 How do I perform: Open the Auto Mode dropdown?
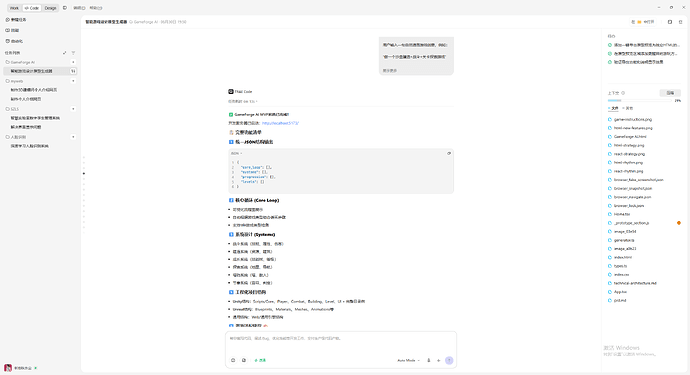pos(408,360)
